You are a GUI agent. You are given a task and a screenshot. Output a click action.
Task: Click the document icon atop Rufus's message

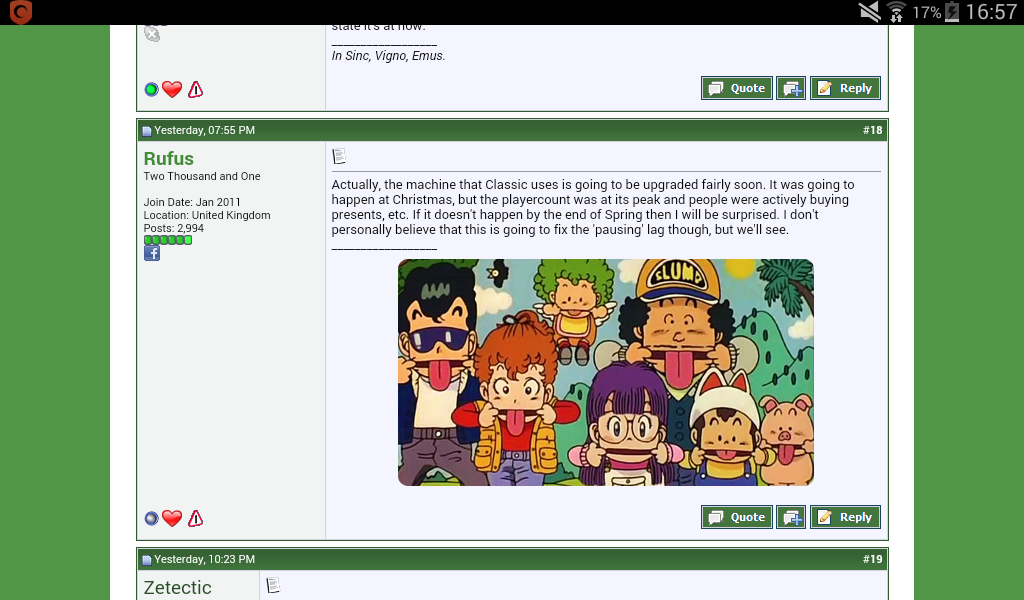(339, 156)
